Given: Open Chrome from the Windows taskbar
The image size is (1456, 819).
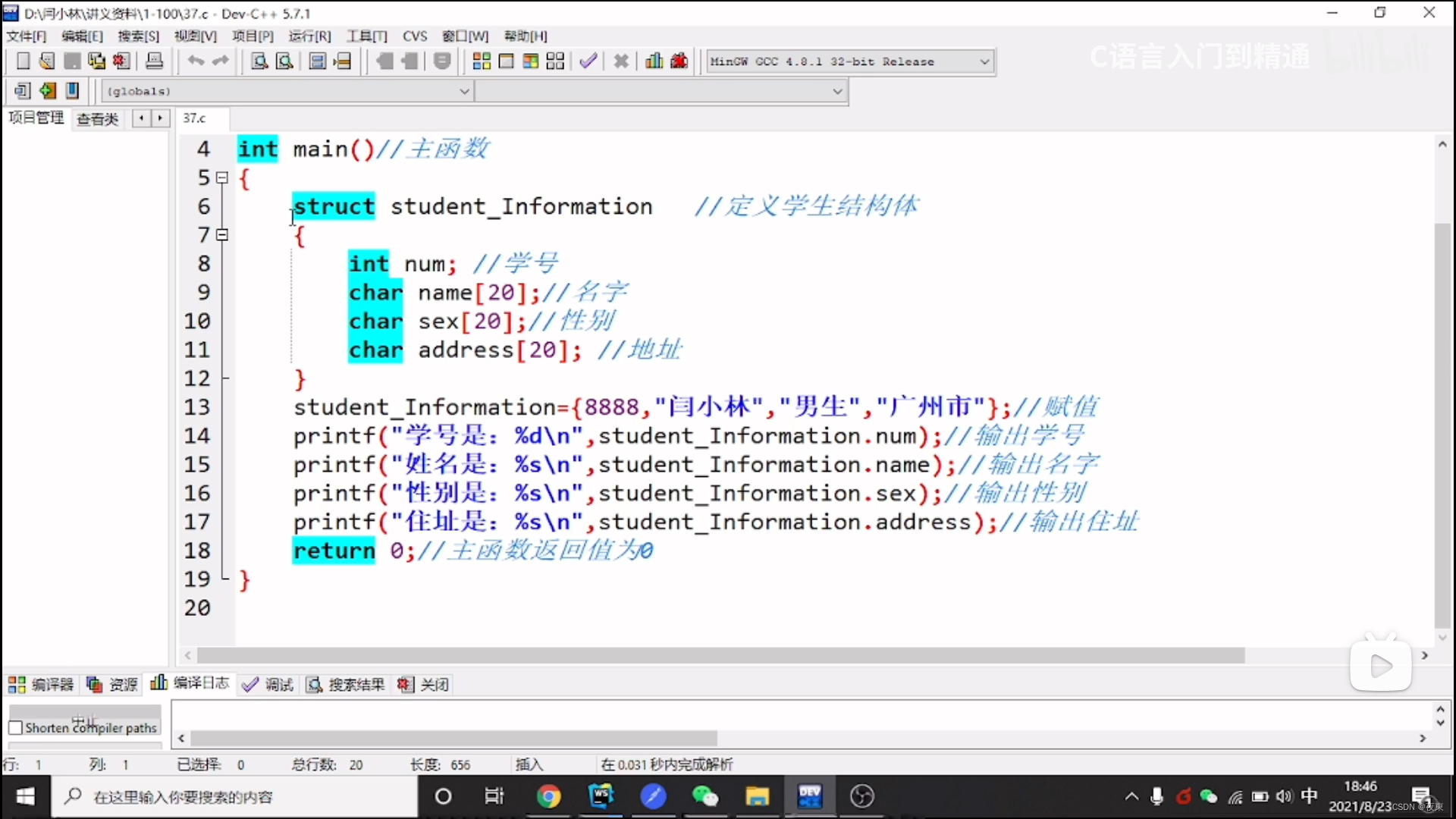Looking at the screenshot, I should [548, 796].
